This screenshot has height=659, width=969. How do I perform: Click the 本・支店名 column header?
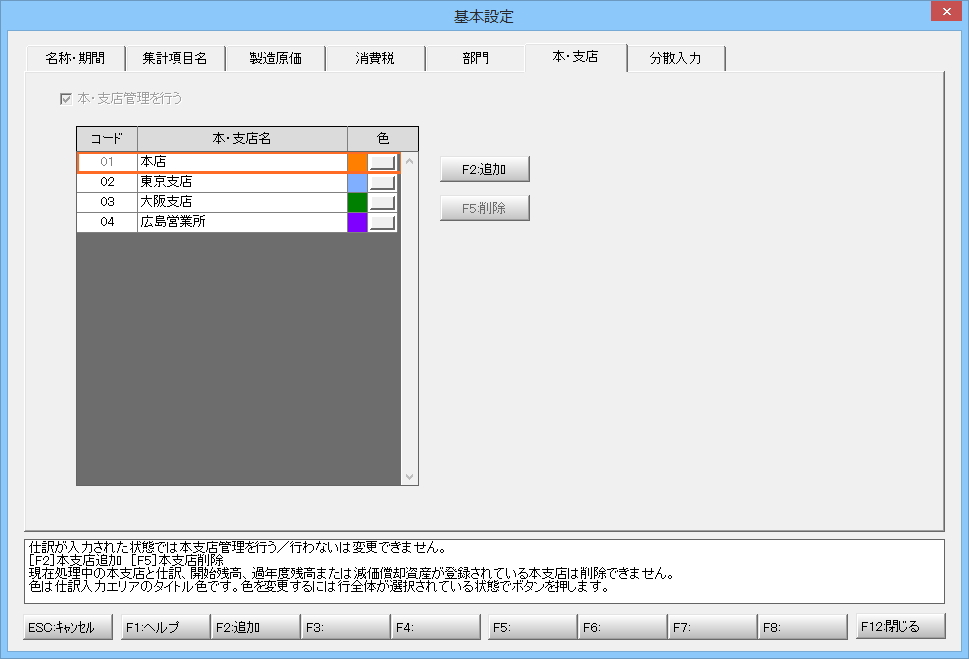(x=242, y=139)
